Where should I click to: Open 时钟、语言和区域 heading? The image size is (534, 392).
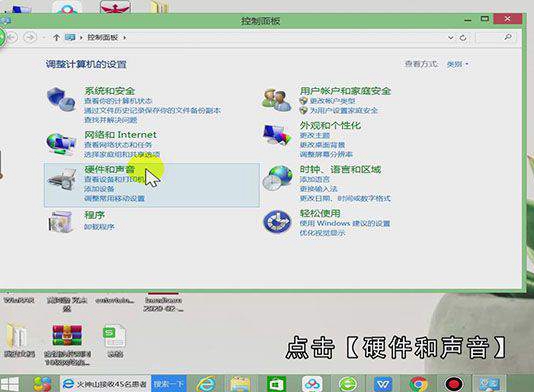[x=340, y=169]
